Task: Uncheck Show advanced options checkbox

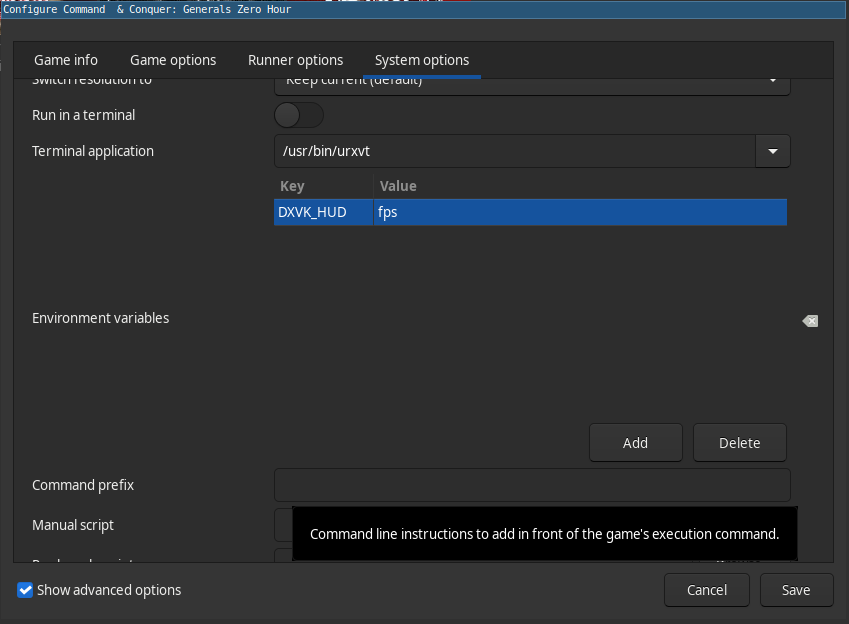Action: pos(26,590)
